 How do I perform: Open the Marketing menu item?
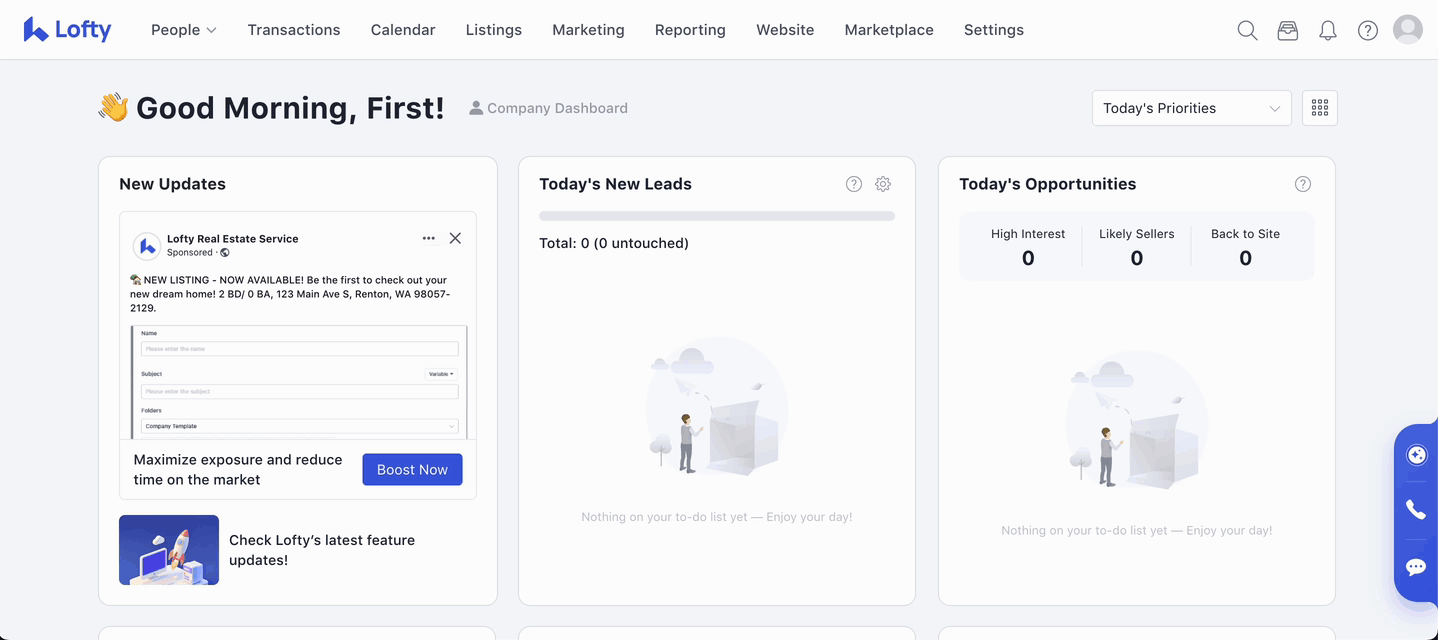(x=588, y=30)
